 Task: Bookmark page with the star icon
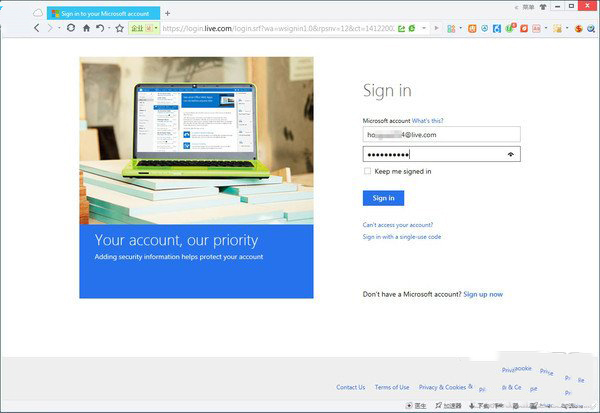tap(120, 28)
